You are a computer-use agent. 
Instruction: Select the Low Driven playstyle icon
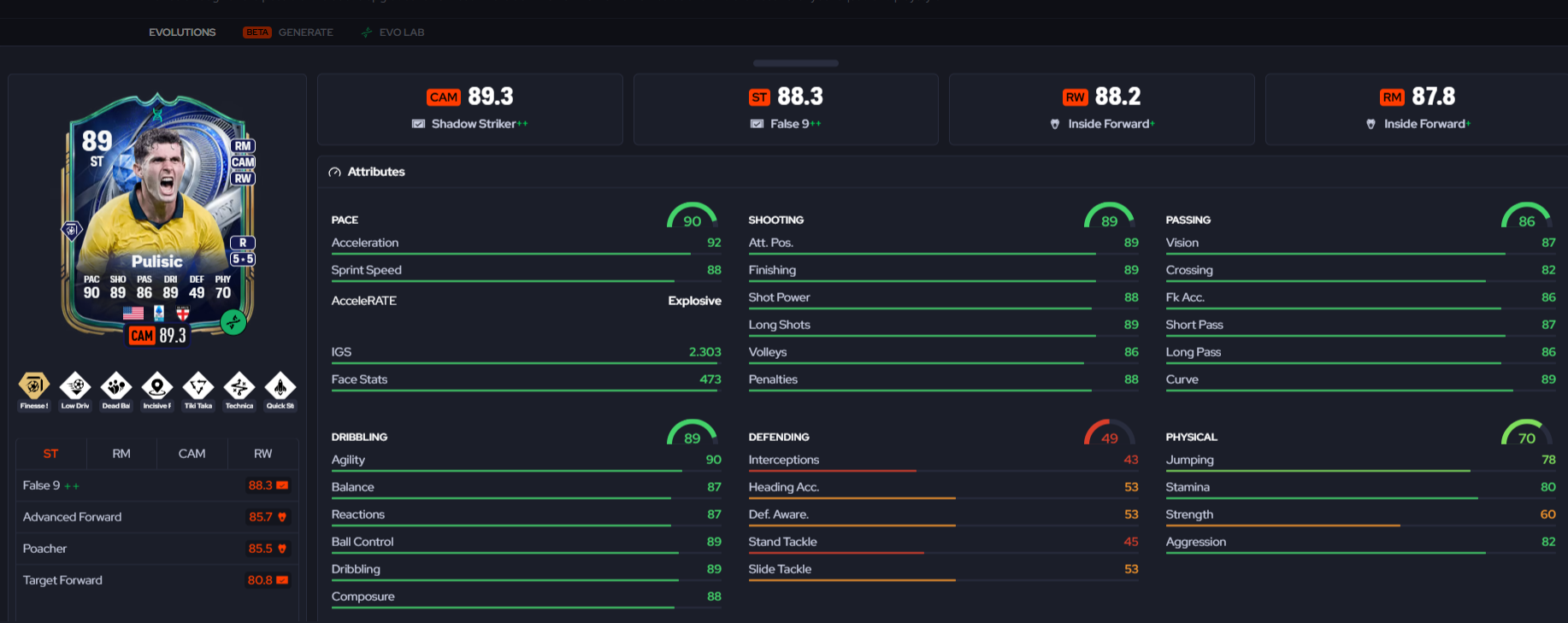pos(75,386)
